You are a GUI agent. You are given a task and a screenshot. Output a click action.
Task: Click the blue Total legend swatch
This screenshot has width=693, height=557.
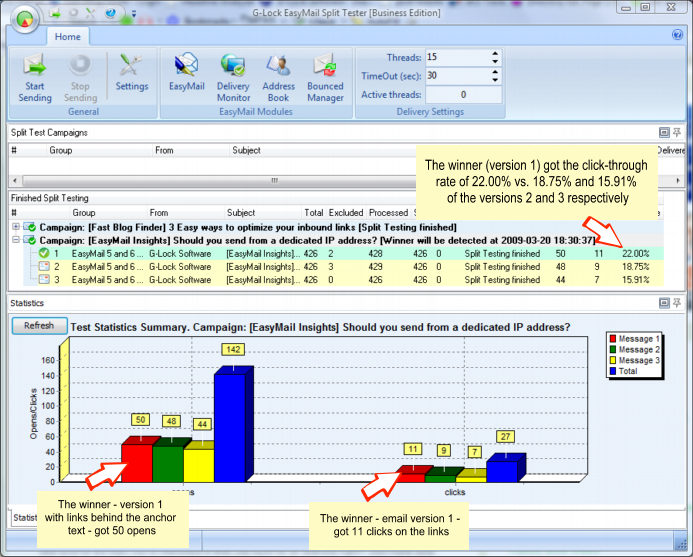click(x=613, y=371)
